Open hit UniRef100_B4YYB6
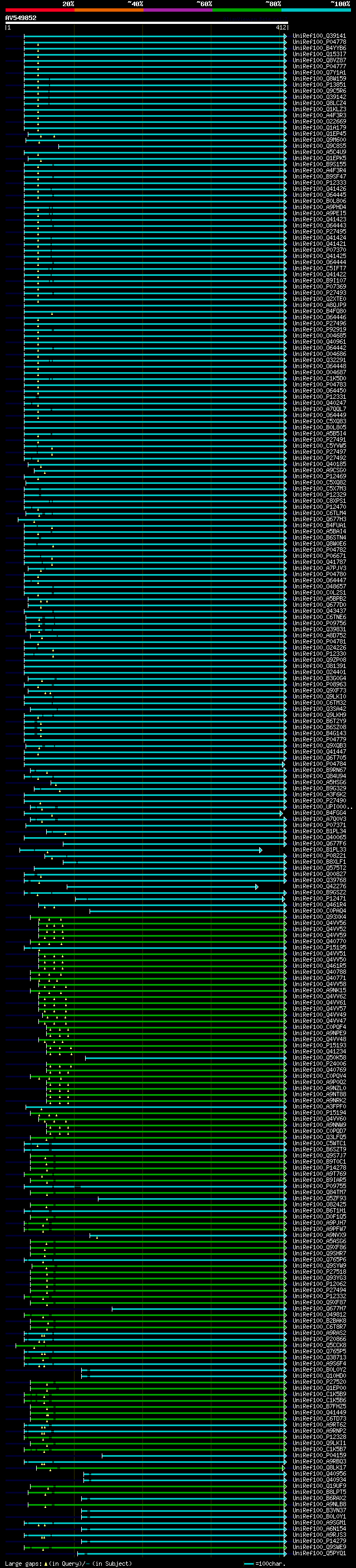This screenshot has width=356, height=1568. click(x=319, y=48)
